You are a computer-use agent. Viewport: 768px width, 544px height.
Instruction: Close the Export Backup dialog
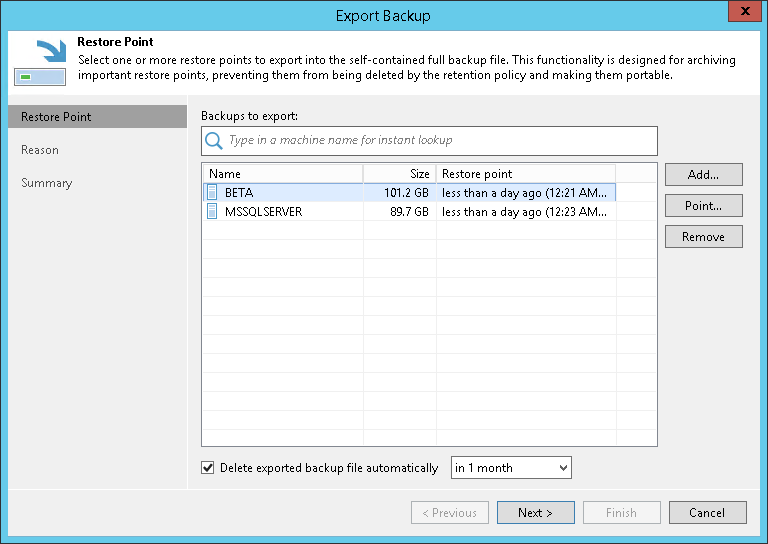pos(741,14)
